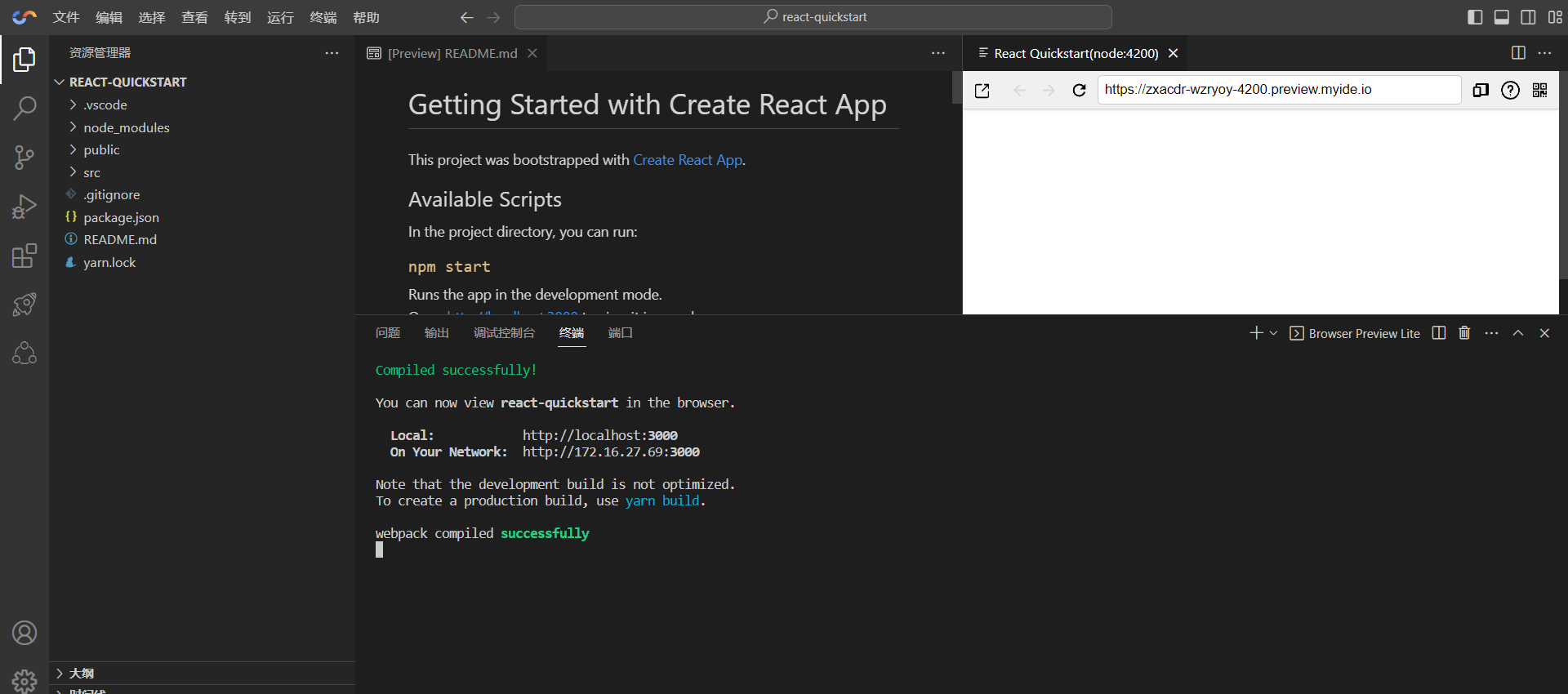Image resolution: width=1568 pixels, height=694 pixels.
Task: Open package.json from the explorer
Action: click(x=121, y=217)
